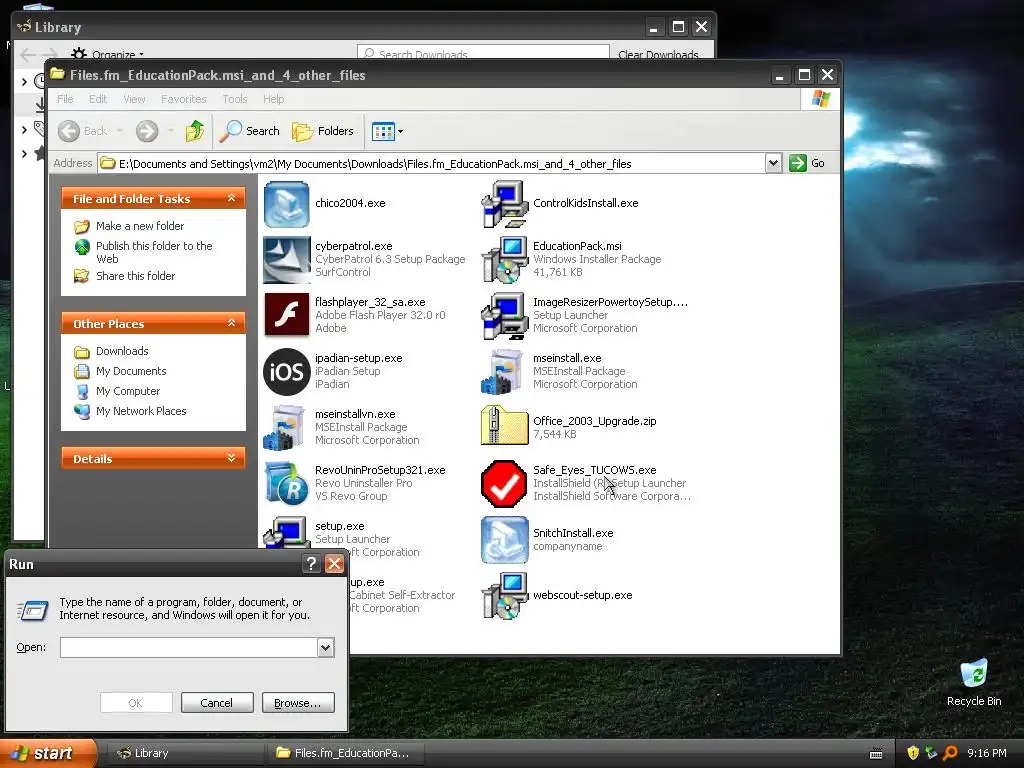The height and width of the screenshot is (768, 1024).
Task: Click Make a new folder
Action: pyautogui.click(x=140, y=226)
